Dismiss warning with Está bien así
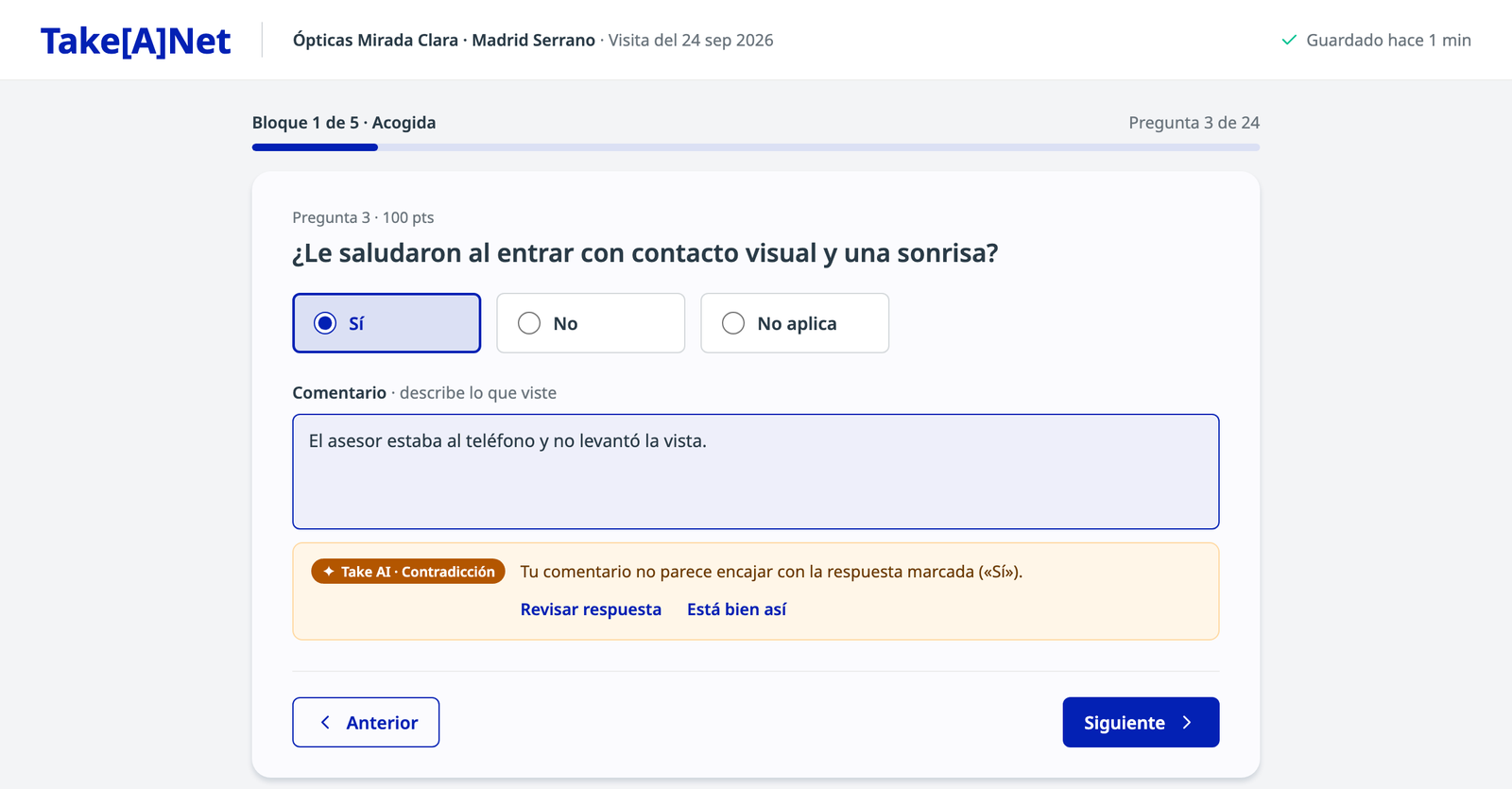 point(736,609)
